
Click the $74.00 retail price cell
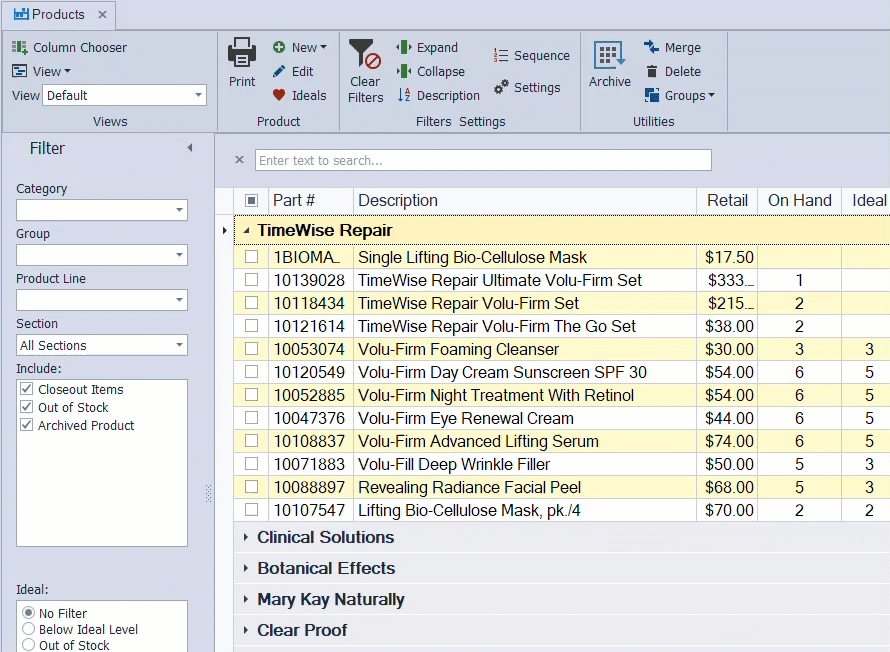click(729, 441)
